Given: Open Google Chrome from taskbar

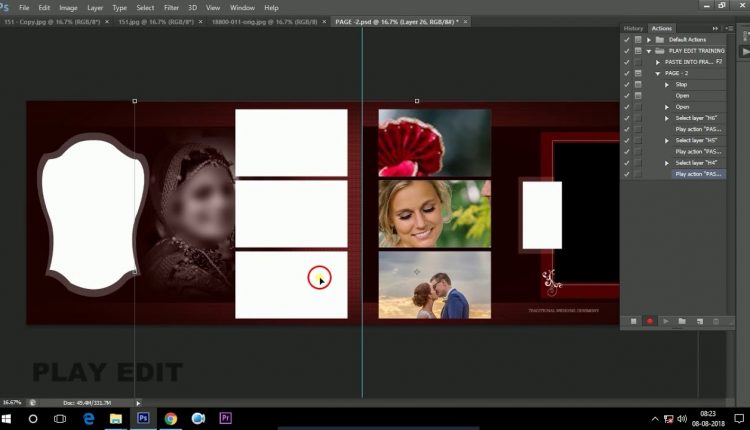Looking at the screenshot, I should [170, 419].
